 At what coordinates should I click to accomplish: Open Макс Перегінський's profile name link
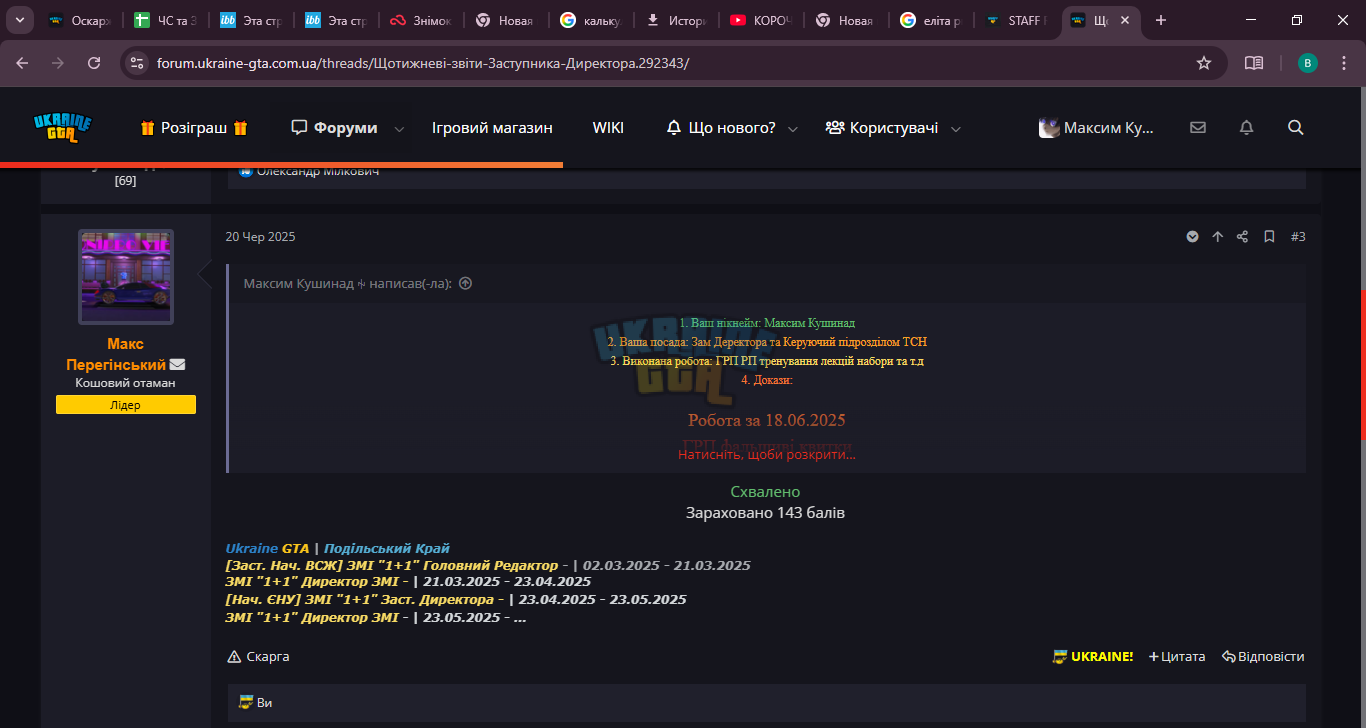tap(116, 354)
